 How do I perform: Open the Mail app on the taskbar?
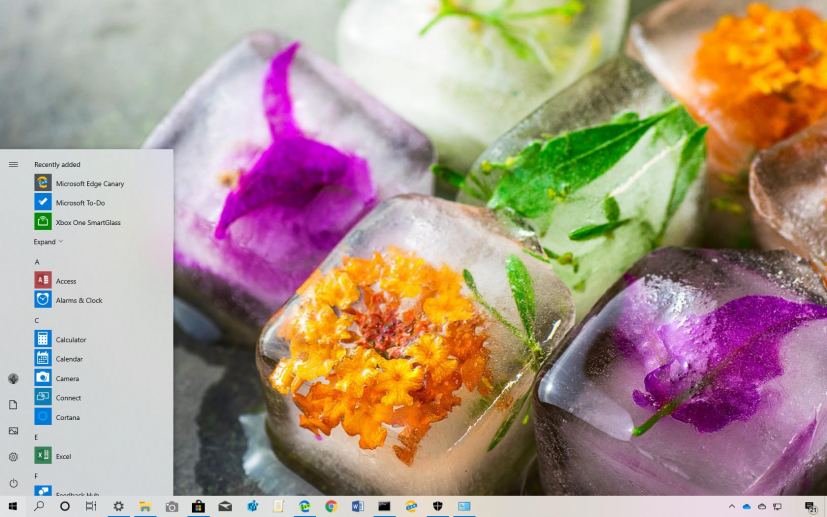click(225, 506)
